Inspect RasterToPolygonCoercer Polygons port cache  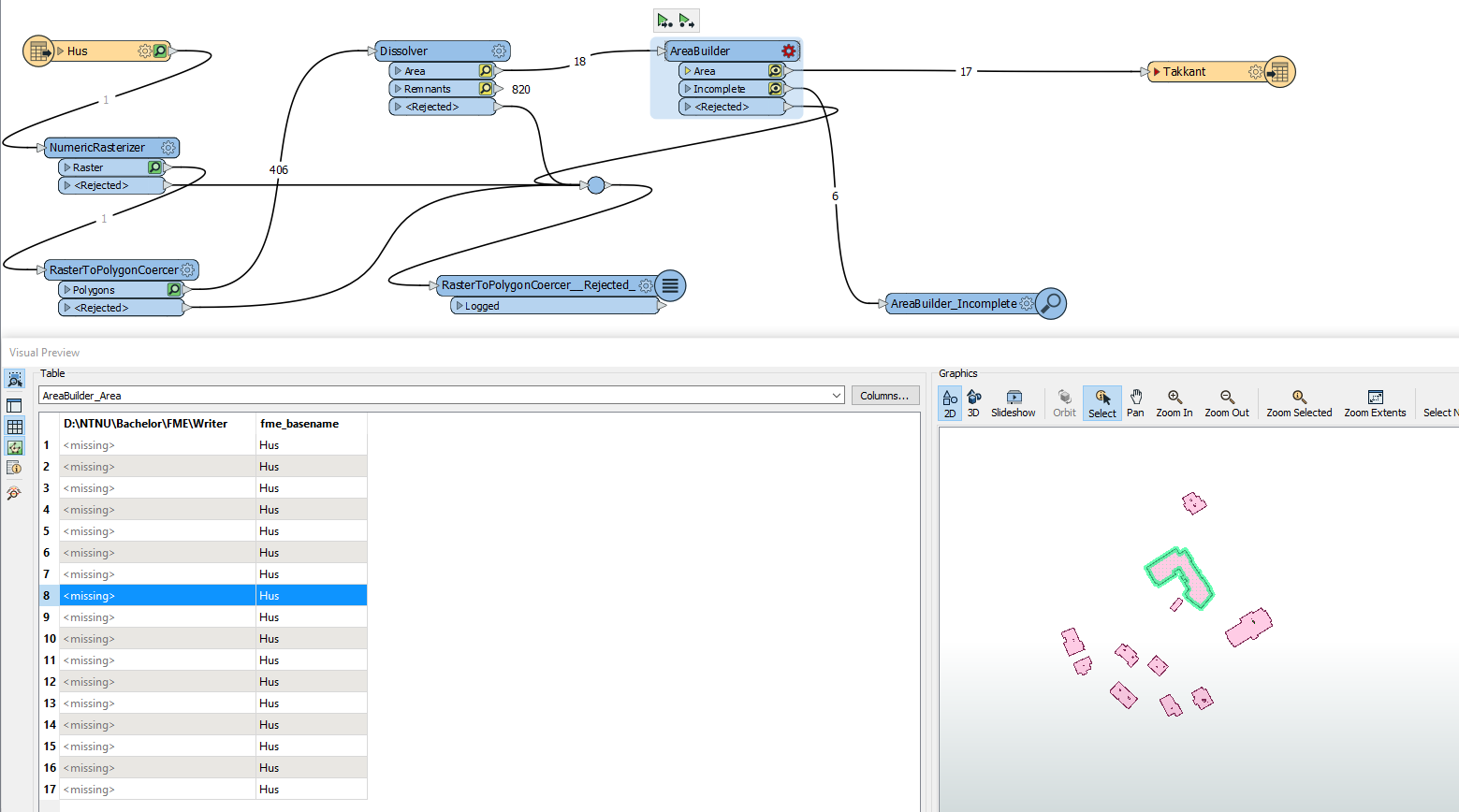(x=173, y=290)
